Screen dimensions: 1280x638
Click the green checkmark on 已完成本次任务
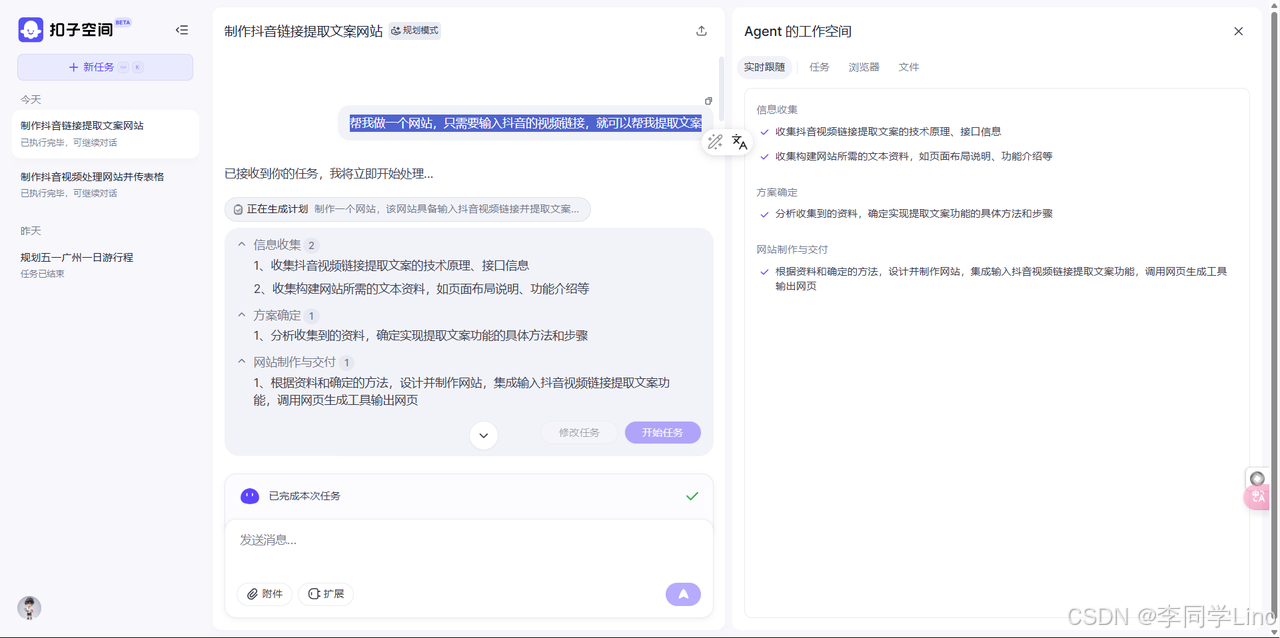(692, 496)
